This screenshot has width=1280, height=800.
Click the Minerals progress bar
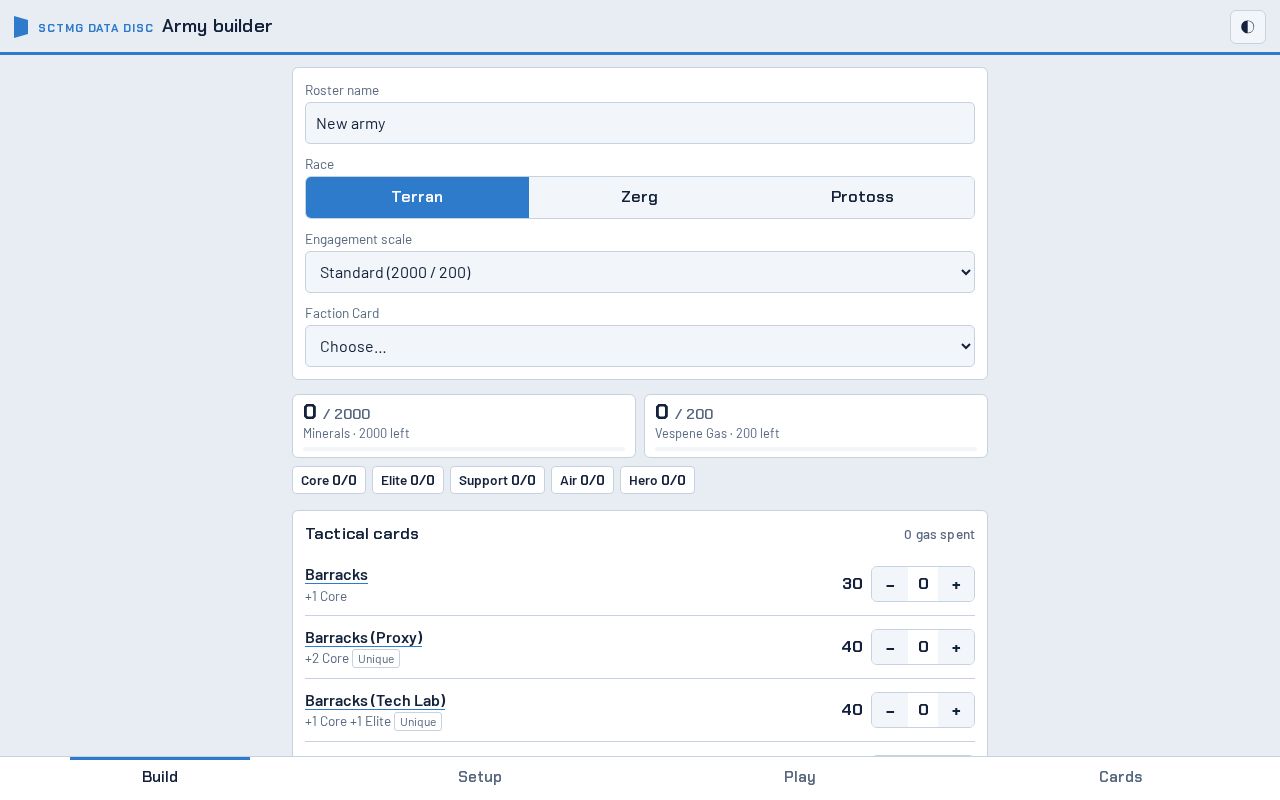pos(464,449)
